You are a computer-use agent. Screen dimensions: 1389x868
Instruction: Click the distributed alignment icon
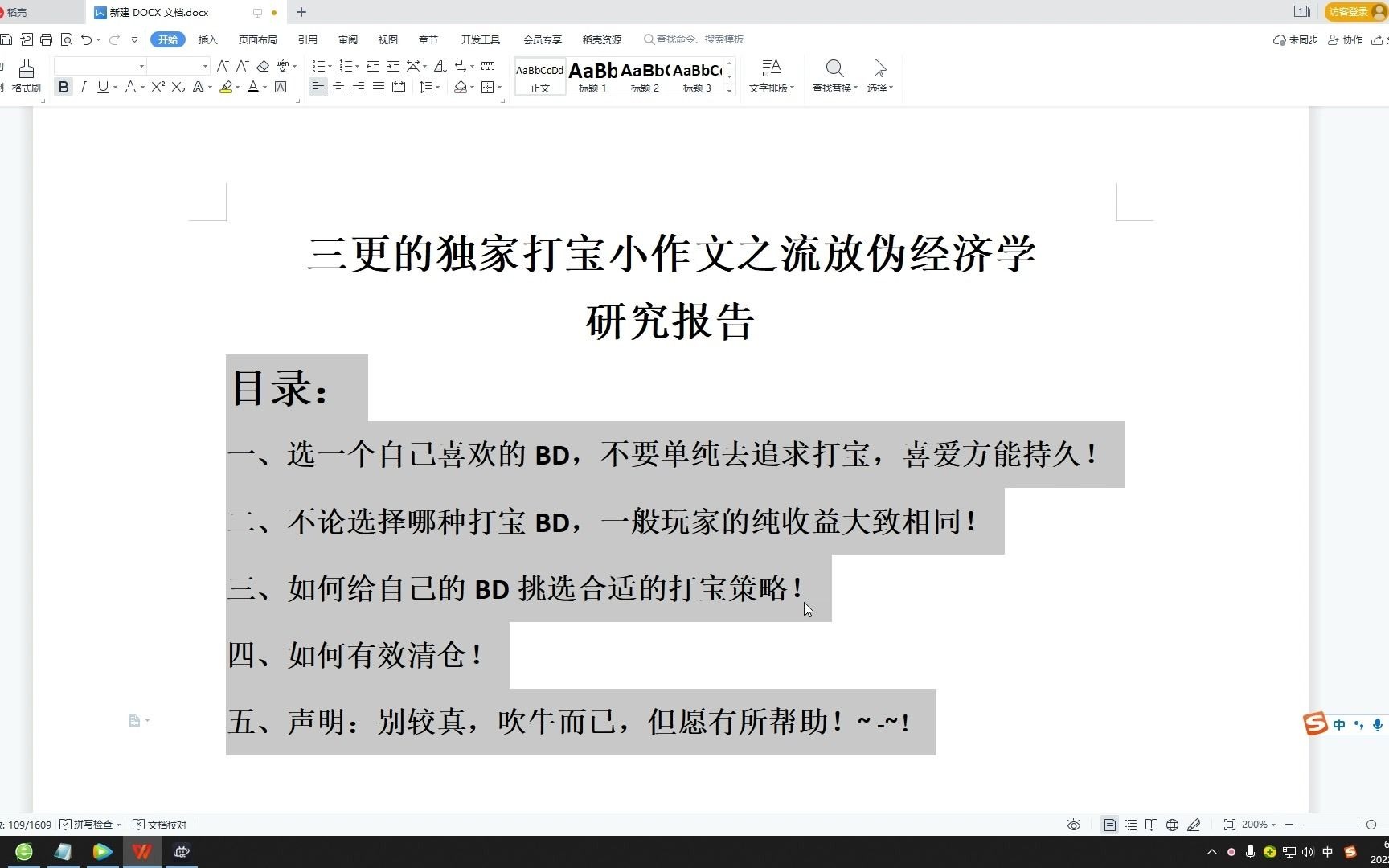399,87
